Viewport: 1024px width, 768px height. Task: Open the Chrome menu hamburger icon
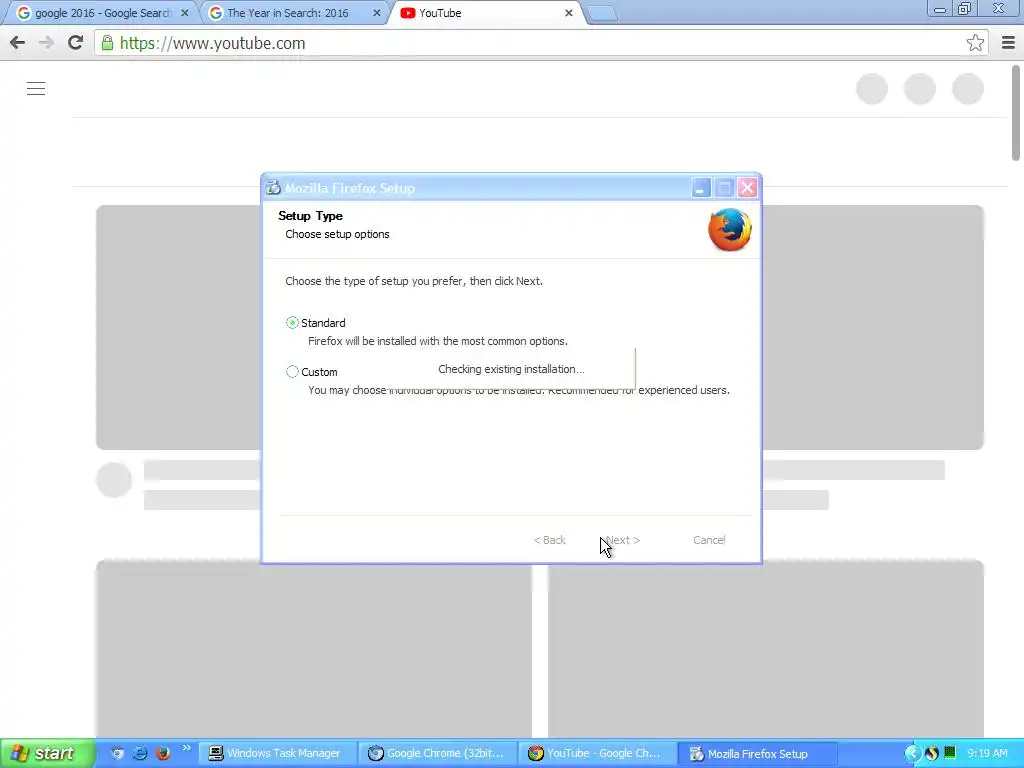(1008, 43)
